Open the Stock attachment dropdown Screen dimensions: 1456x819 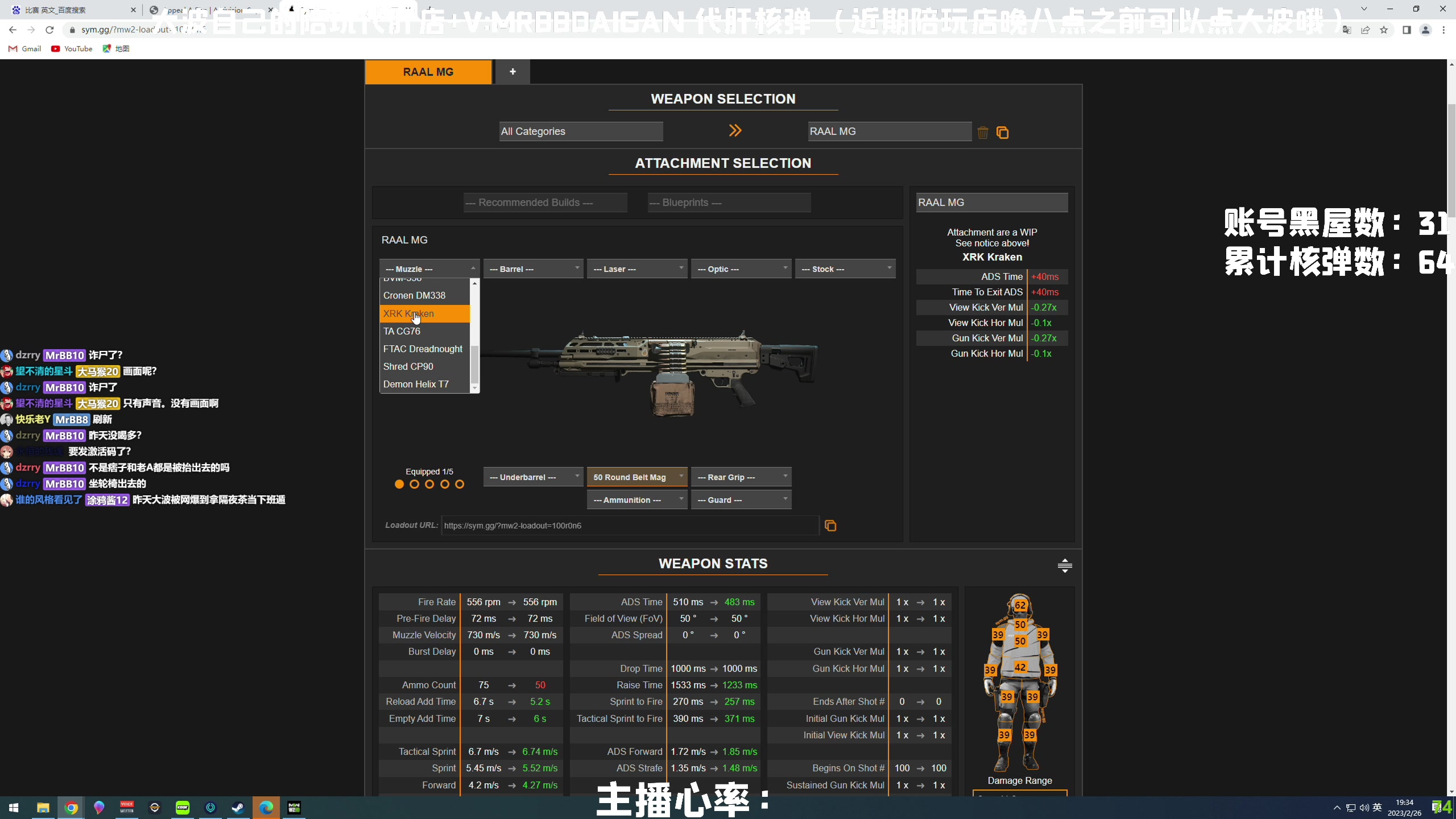(x=846, y=269)
